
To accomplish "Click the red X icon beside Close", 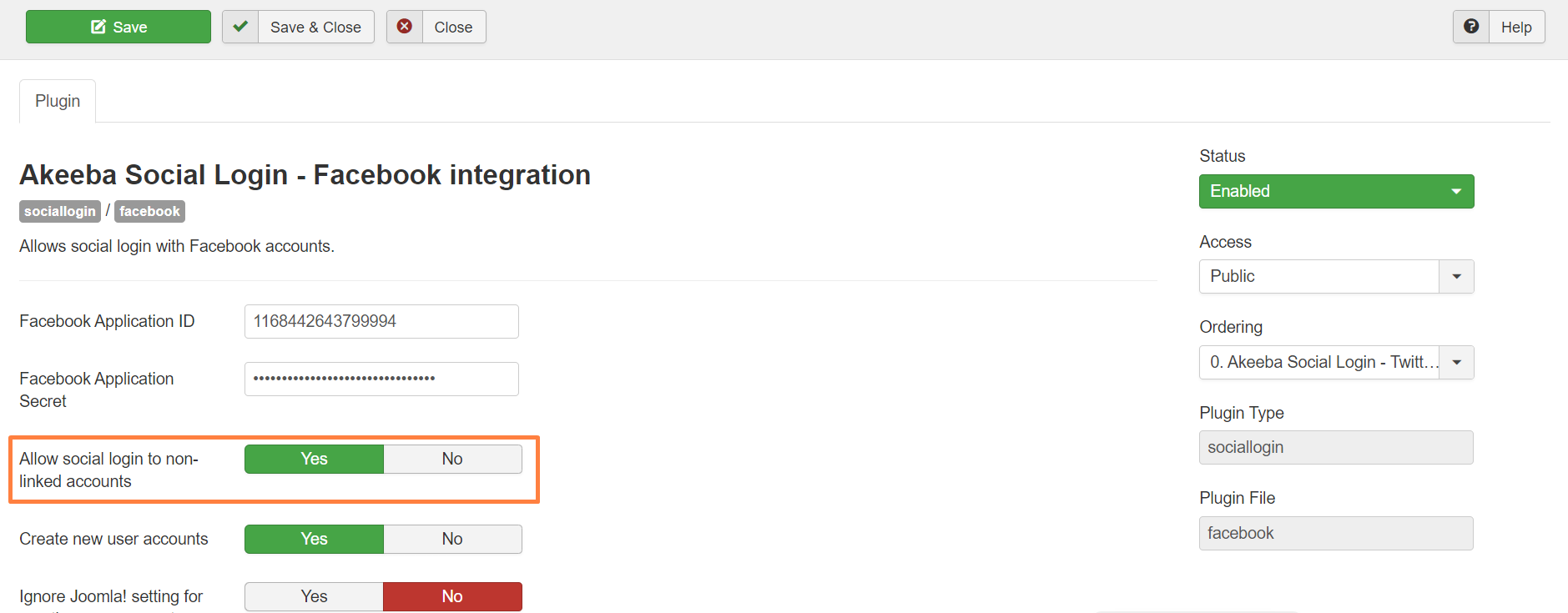I will 405,27.
